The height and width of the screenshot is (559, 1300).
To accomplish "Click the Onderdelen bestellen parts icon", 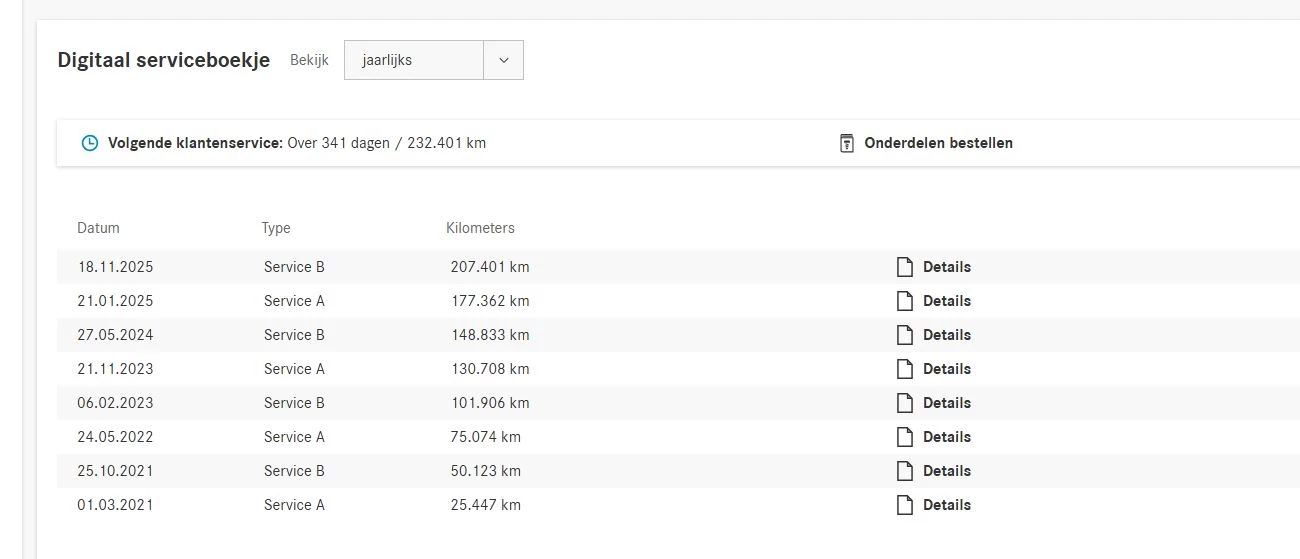I will click(x=846, y=143).
